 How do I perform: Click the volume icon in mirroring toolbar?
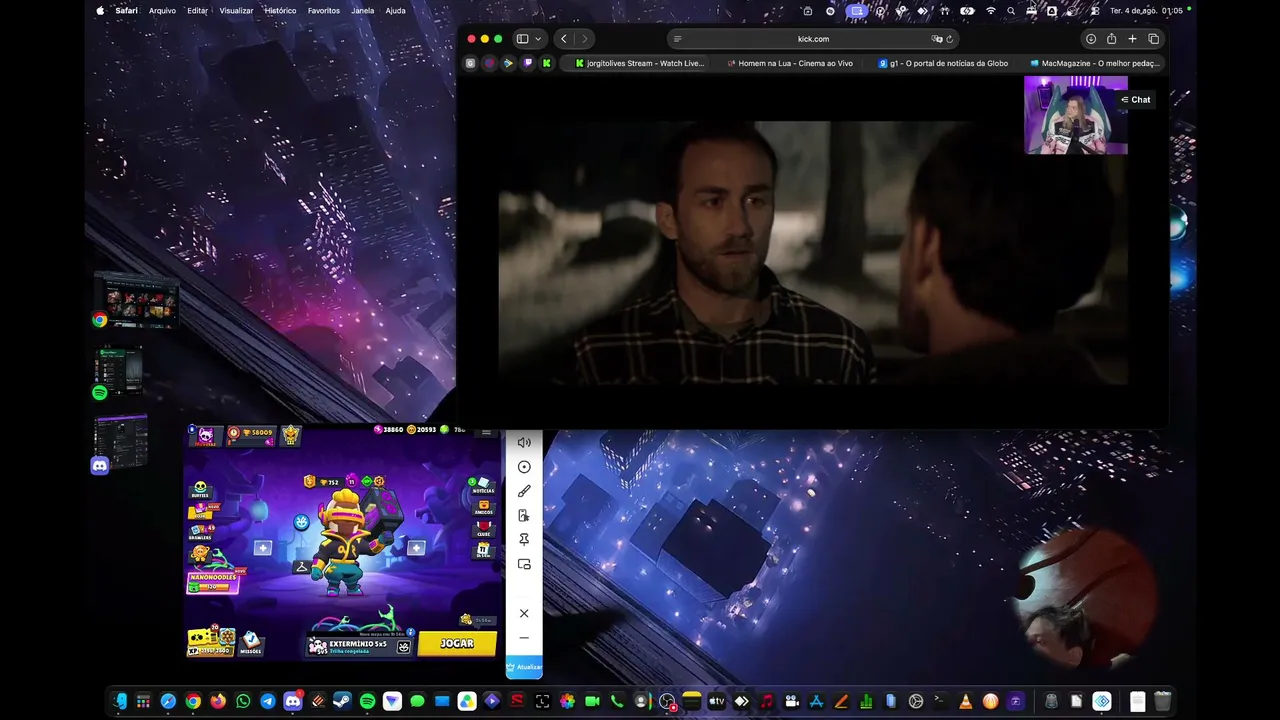tap(524, 443)
